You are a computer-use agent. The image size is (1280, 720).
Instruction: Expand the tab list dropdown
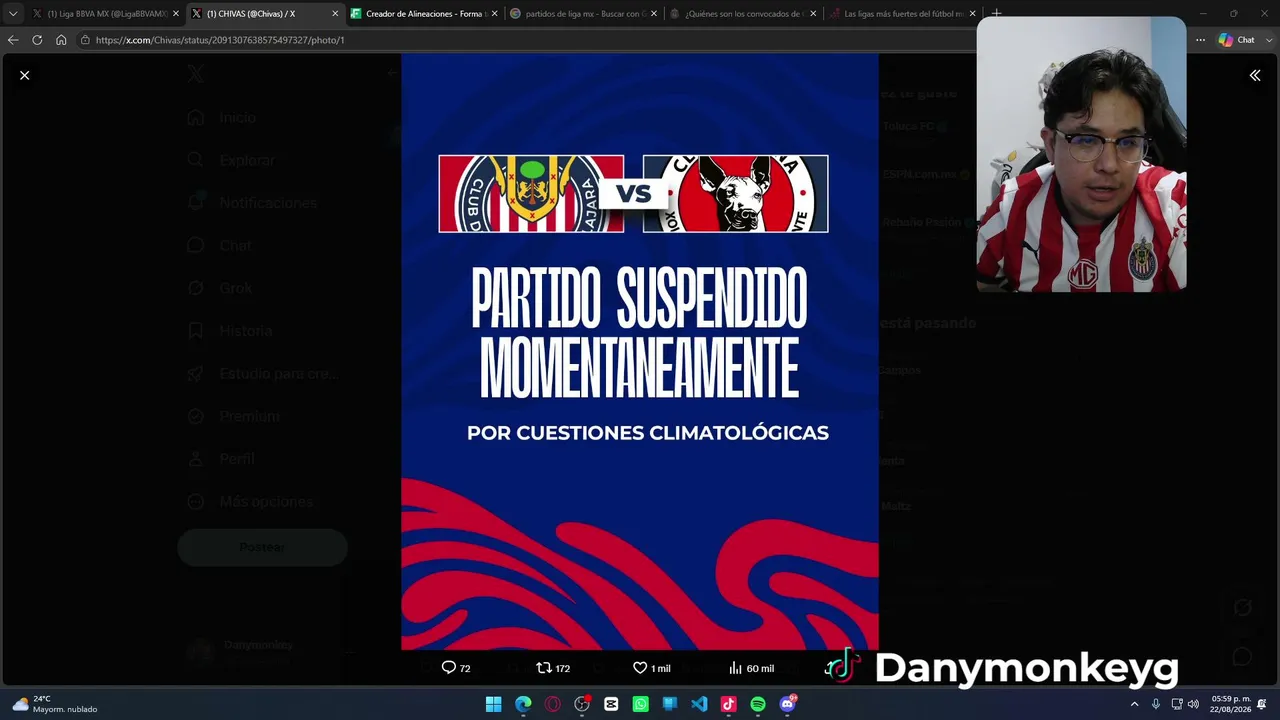[x=13, y=14]
